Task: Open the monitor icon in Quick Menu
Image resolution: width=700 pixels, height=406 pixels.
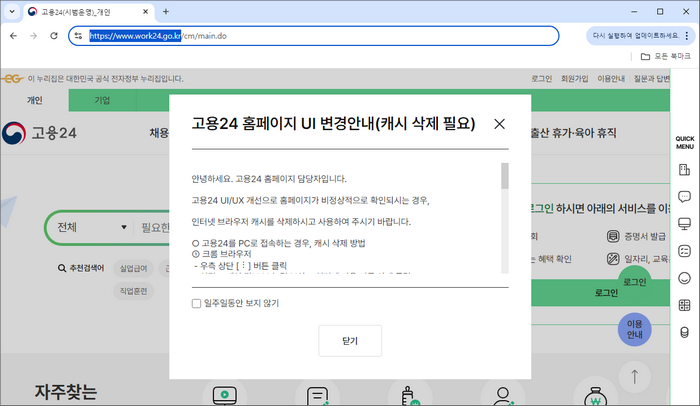Action: coord(684,224)
